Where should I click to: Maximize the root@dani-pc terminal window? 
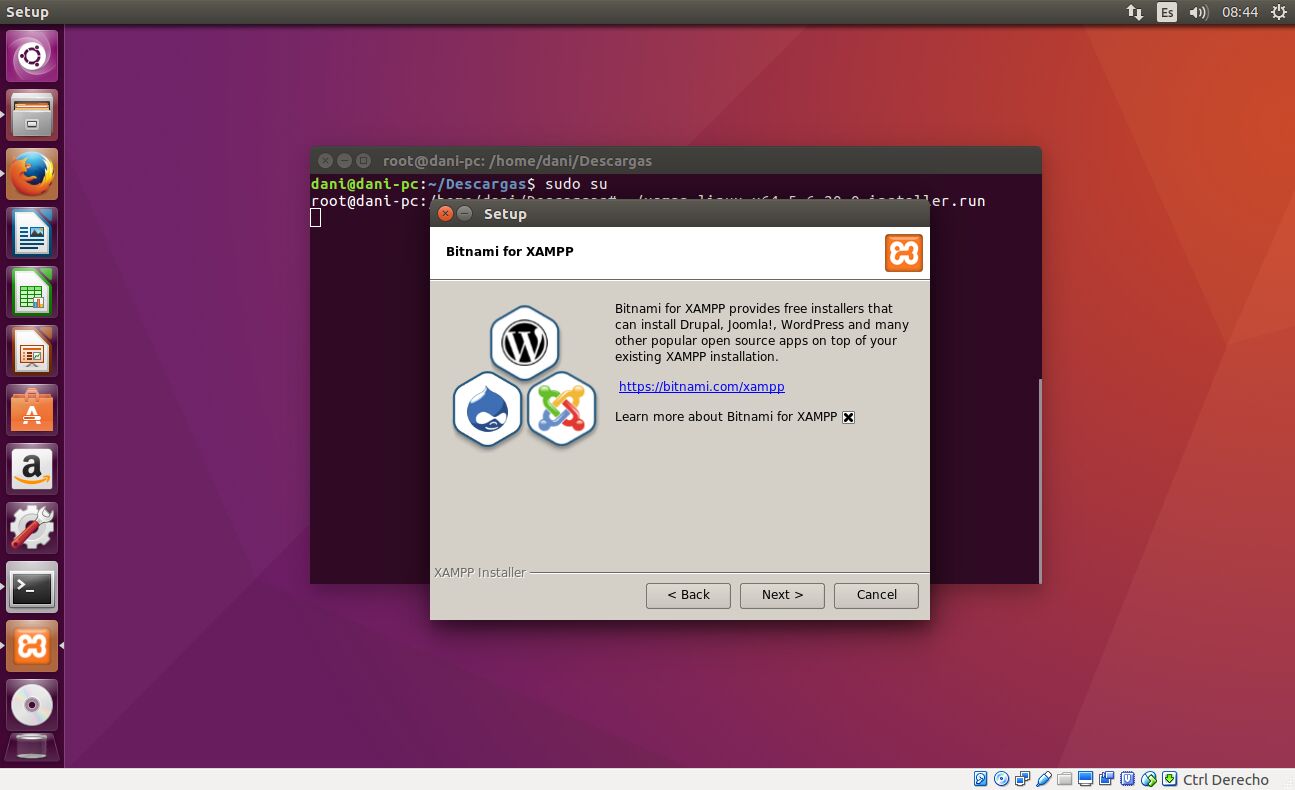click(363, 160)
